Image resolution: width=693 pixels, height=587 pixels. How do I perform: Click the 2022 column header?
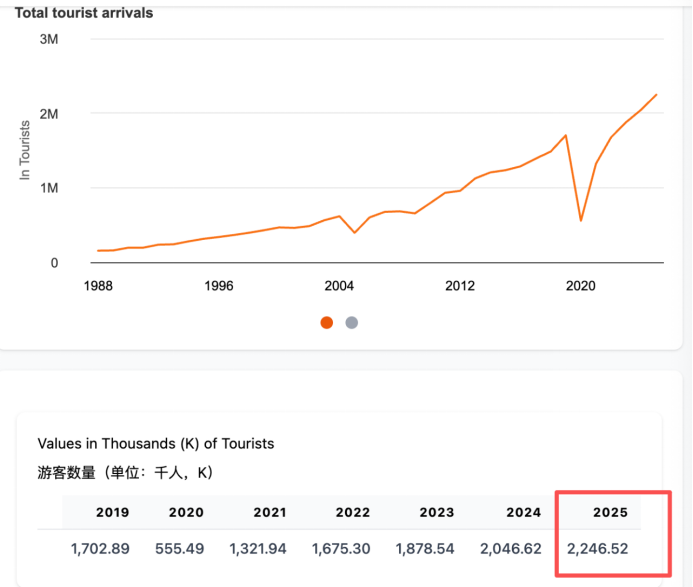352,512
